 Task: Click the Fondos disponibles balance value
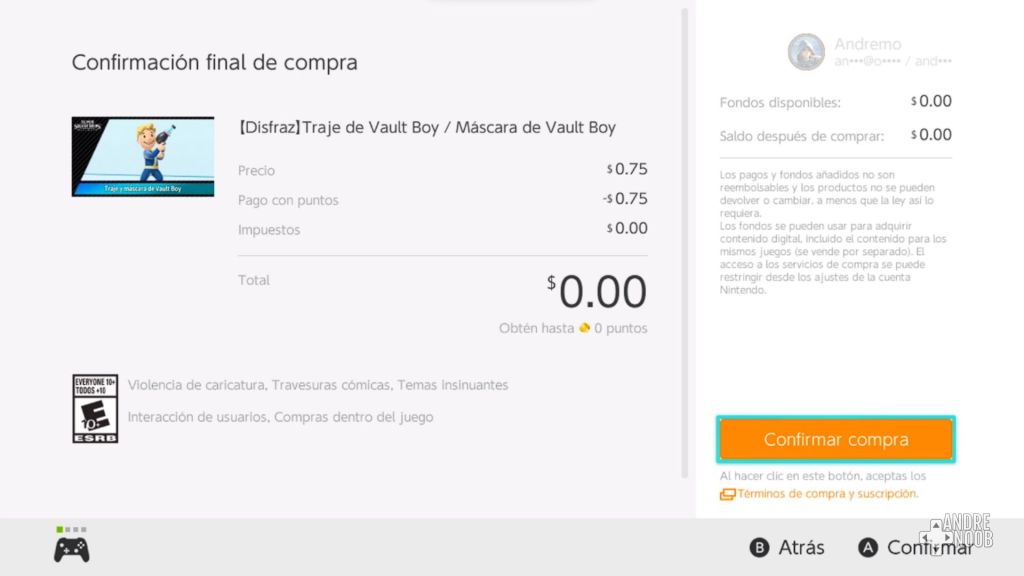(x=931, y=101)
